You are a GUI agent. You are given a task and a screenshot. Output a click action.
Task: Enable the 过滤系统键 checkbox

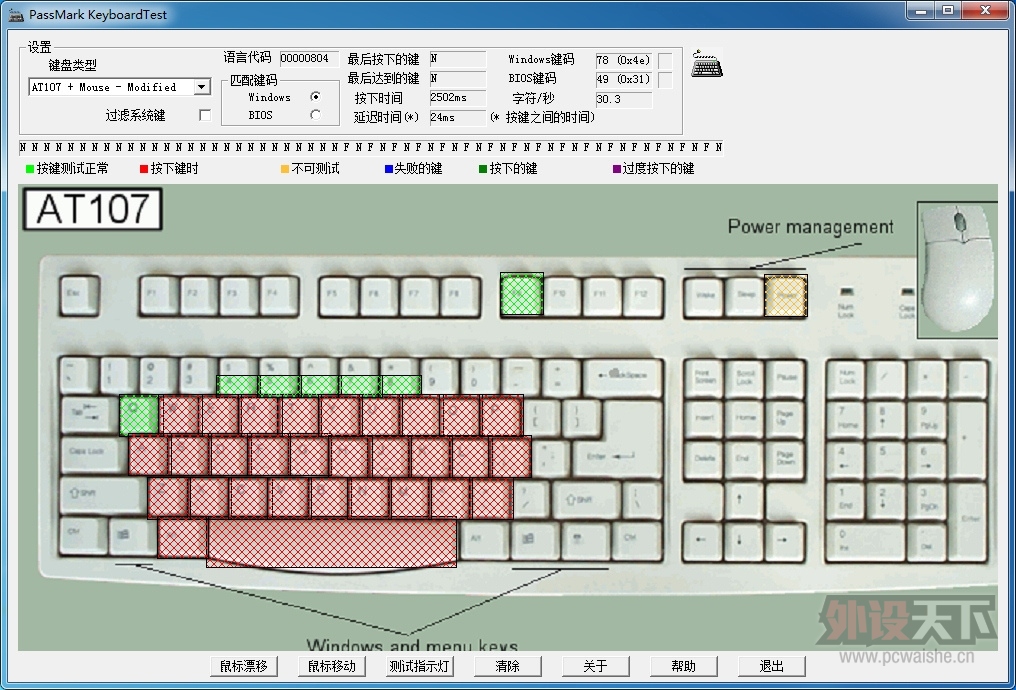205,115
